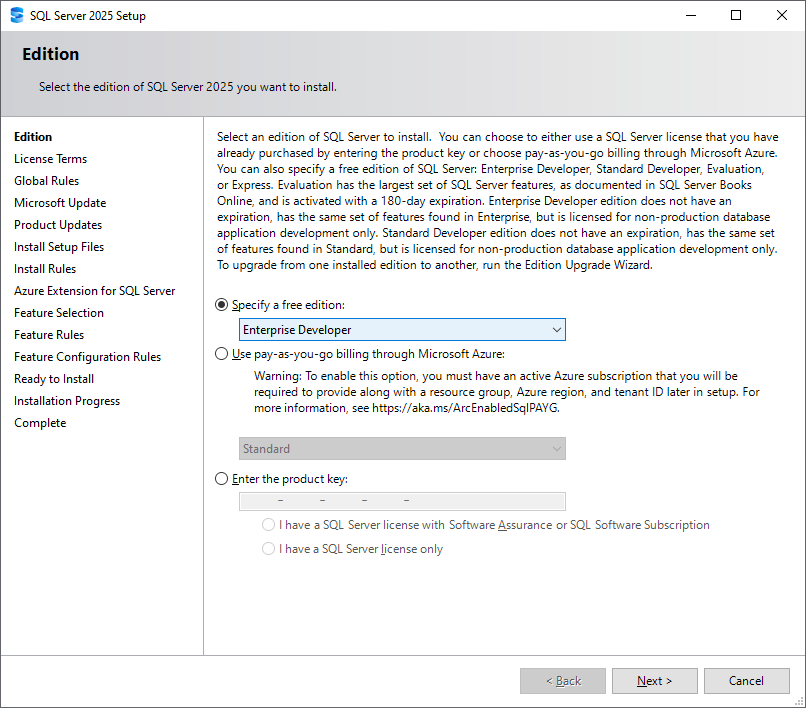806x708 pixels.
Task: Click the aka.ms/ArcEnabledSqlPAYG URL text
Action: [x=465, y=408]
